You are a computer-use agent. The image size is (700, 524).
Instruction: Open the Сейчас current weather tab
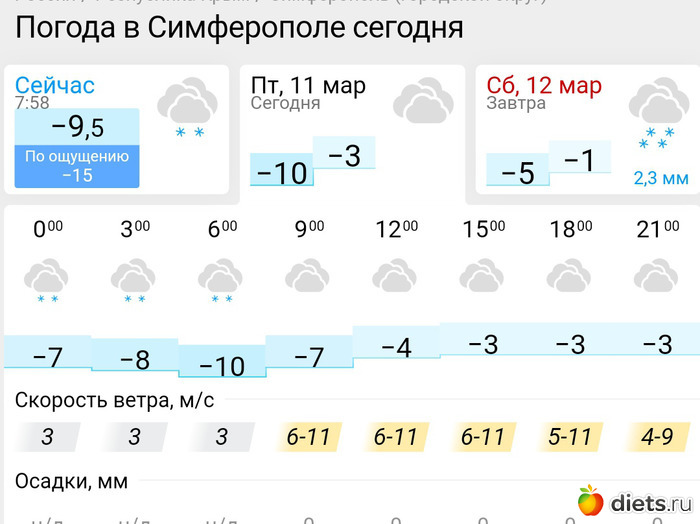point(56,86)
